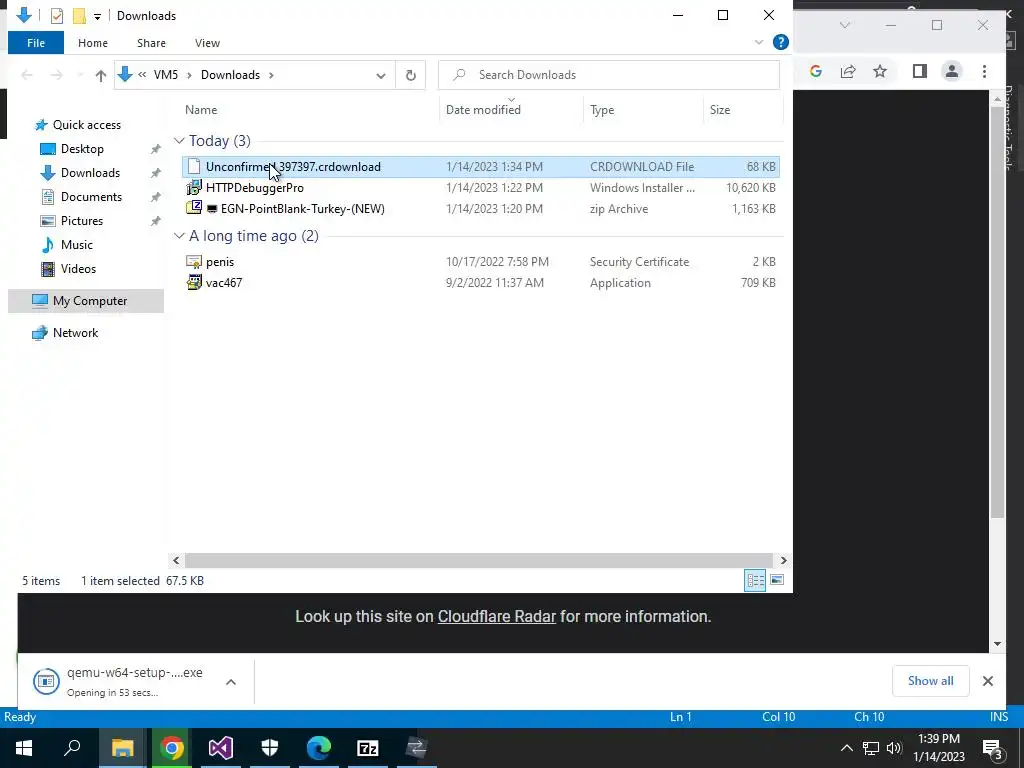
Task: Sort by the Name column header
Action: [200, 110]
